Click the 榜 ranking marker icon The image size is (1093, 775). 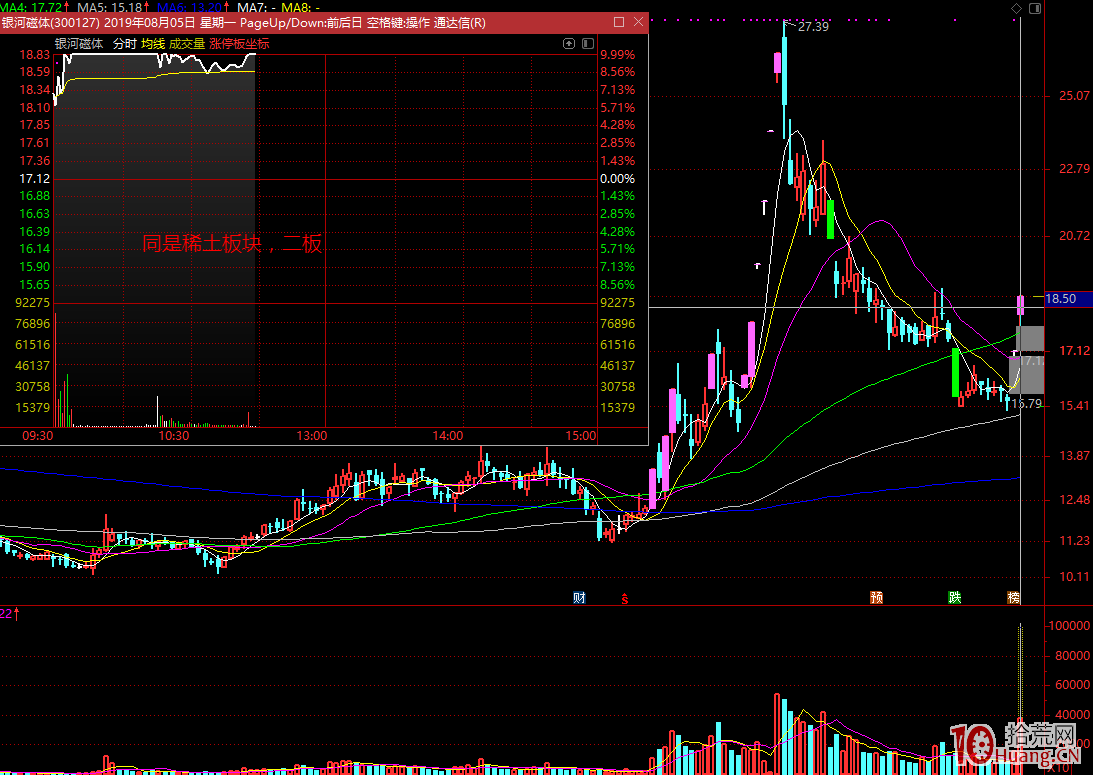(x=1014, y=598)
